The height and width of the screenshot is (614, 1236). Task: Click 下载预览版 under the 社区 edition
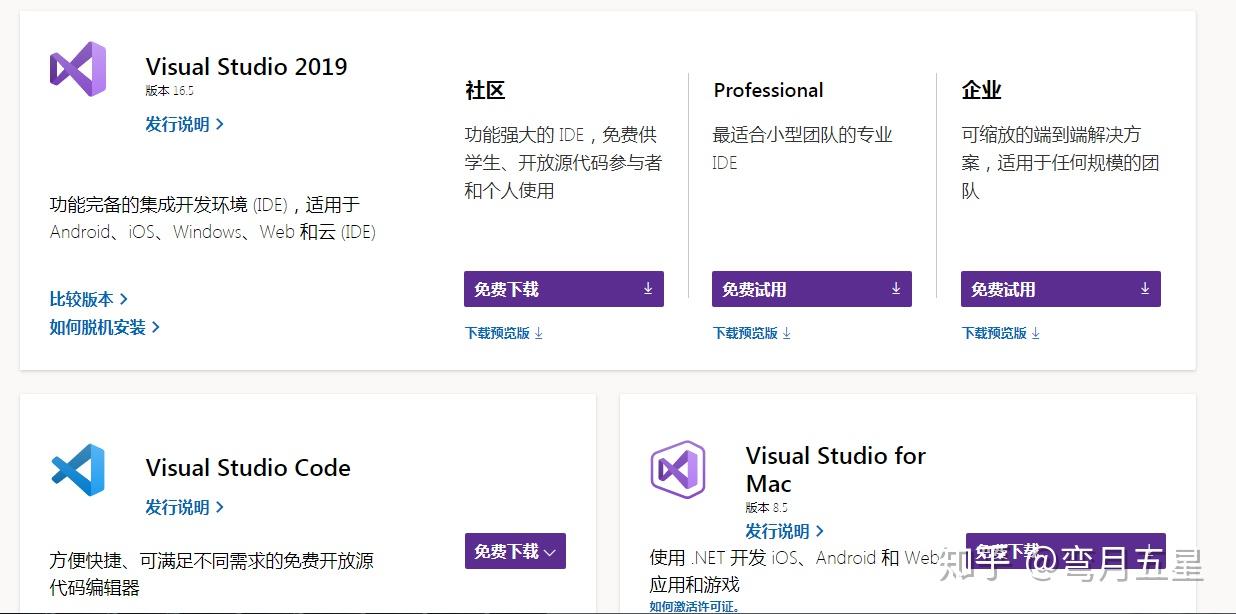504,333
